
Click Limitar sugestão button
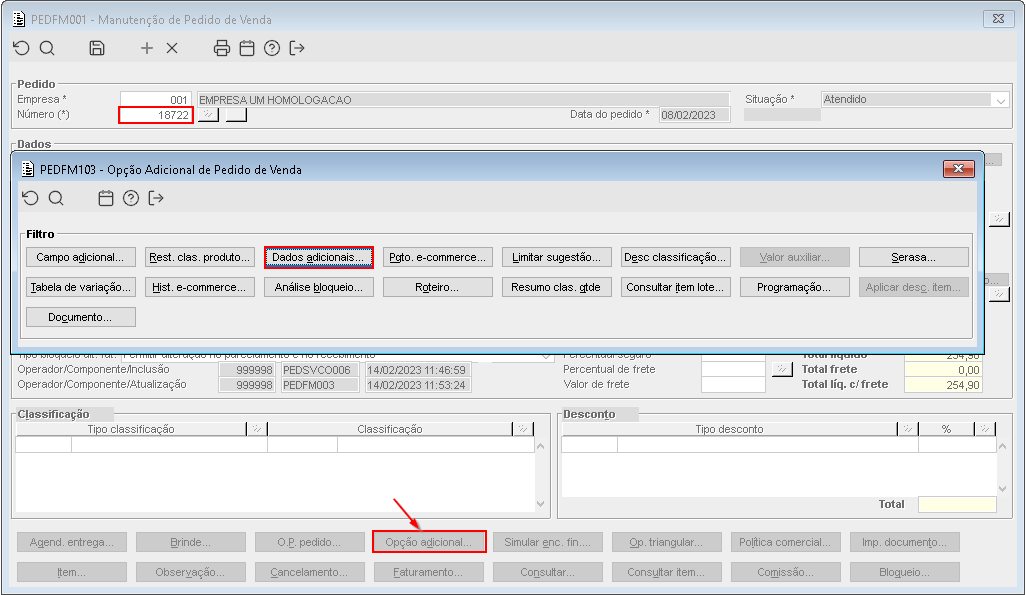557,257
